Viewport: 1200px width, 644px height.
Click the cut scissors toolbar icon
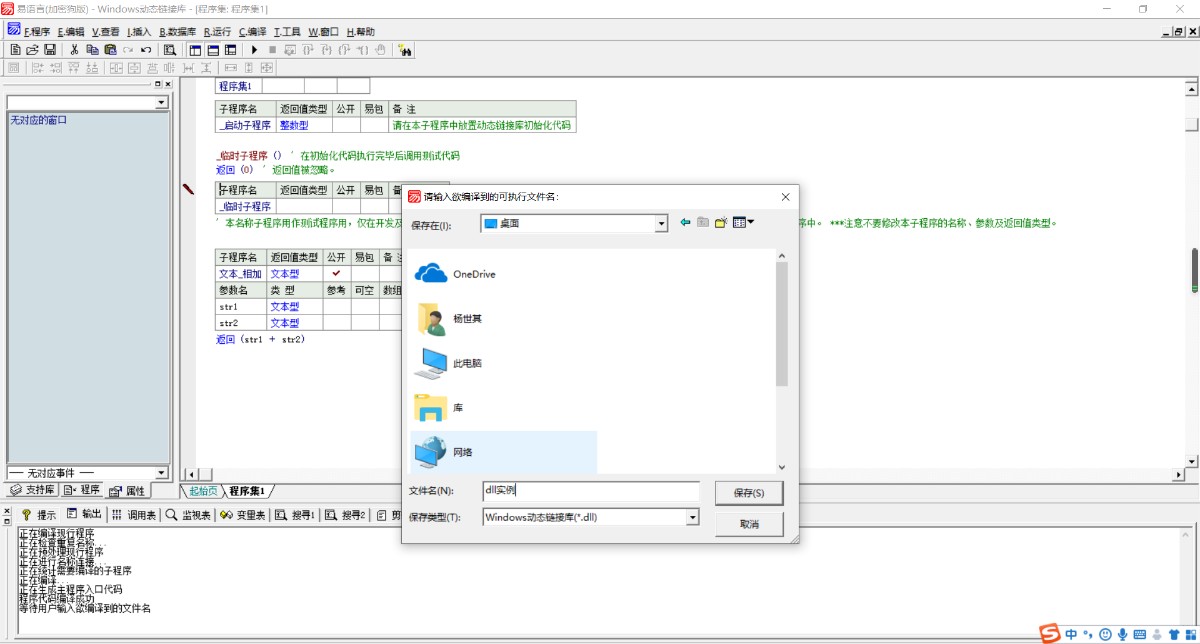point(74,49)
